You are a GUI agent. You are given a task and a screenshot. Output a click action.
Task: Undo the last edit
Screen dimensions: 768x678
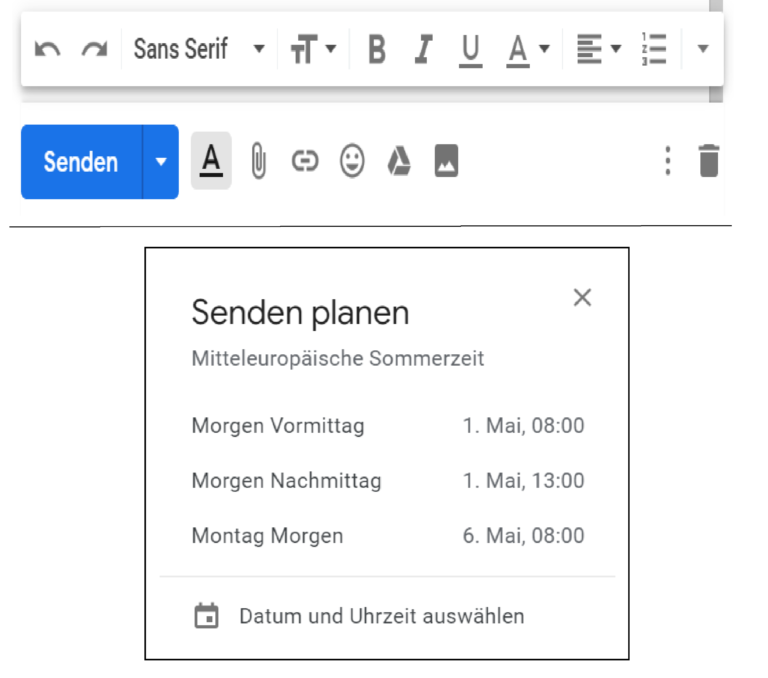tap(47, 49)
